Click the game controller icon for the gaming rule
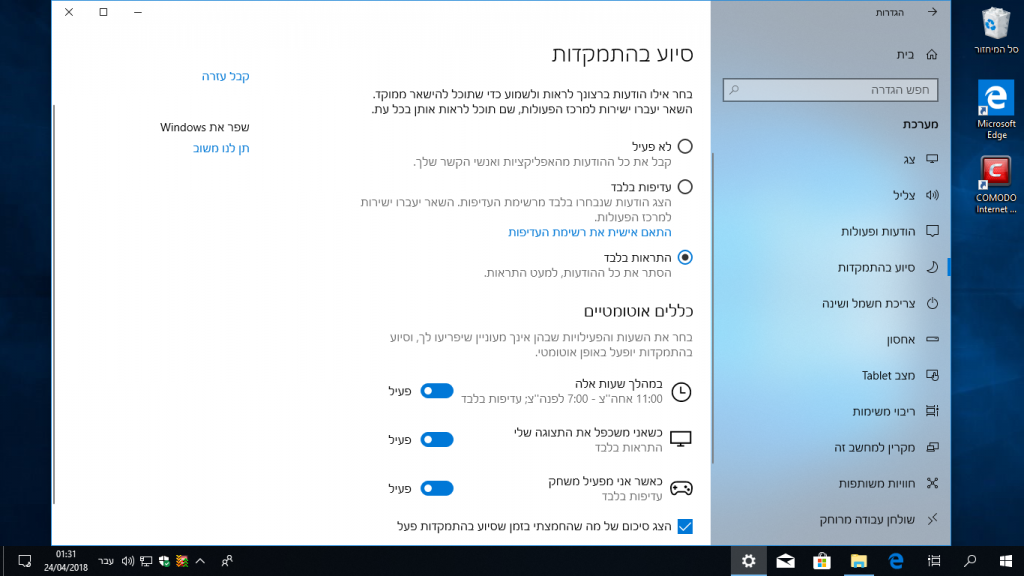 click(x=681, y=488)
